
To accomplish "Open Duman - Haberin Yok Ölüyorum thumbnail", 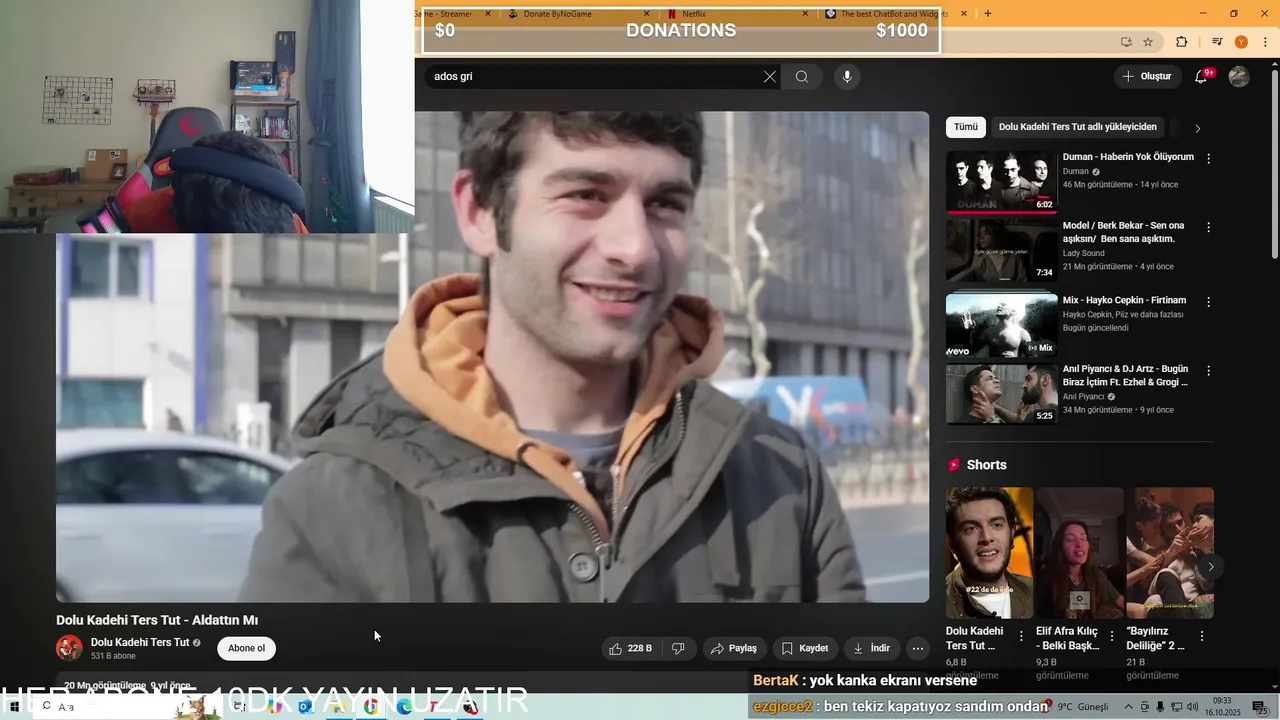I will pyautogui.click(x=1001, y=182).
